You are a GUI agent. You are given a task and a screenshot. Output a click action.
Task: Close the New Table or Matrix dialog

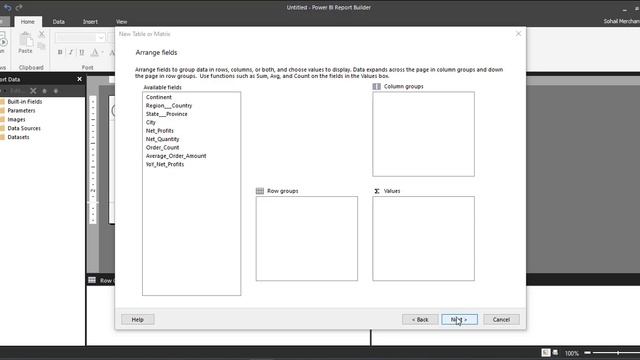[518, 34]
